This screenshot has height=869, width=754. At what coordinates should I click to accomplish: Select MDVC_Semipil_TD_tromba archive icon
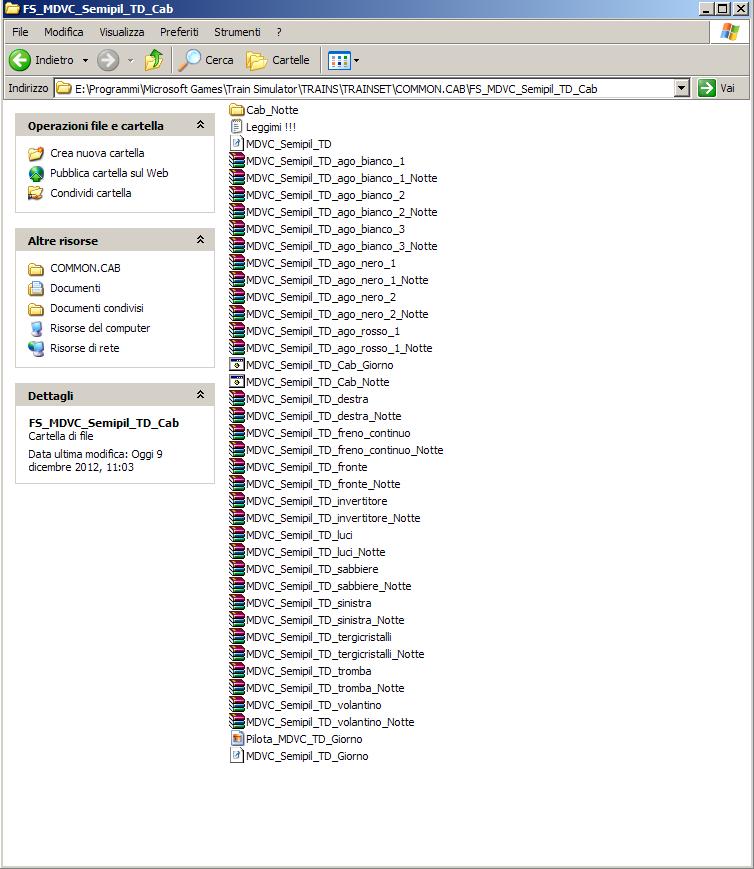[237, 671]
